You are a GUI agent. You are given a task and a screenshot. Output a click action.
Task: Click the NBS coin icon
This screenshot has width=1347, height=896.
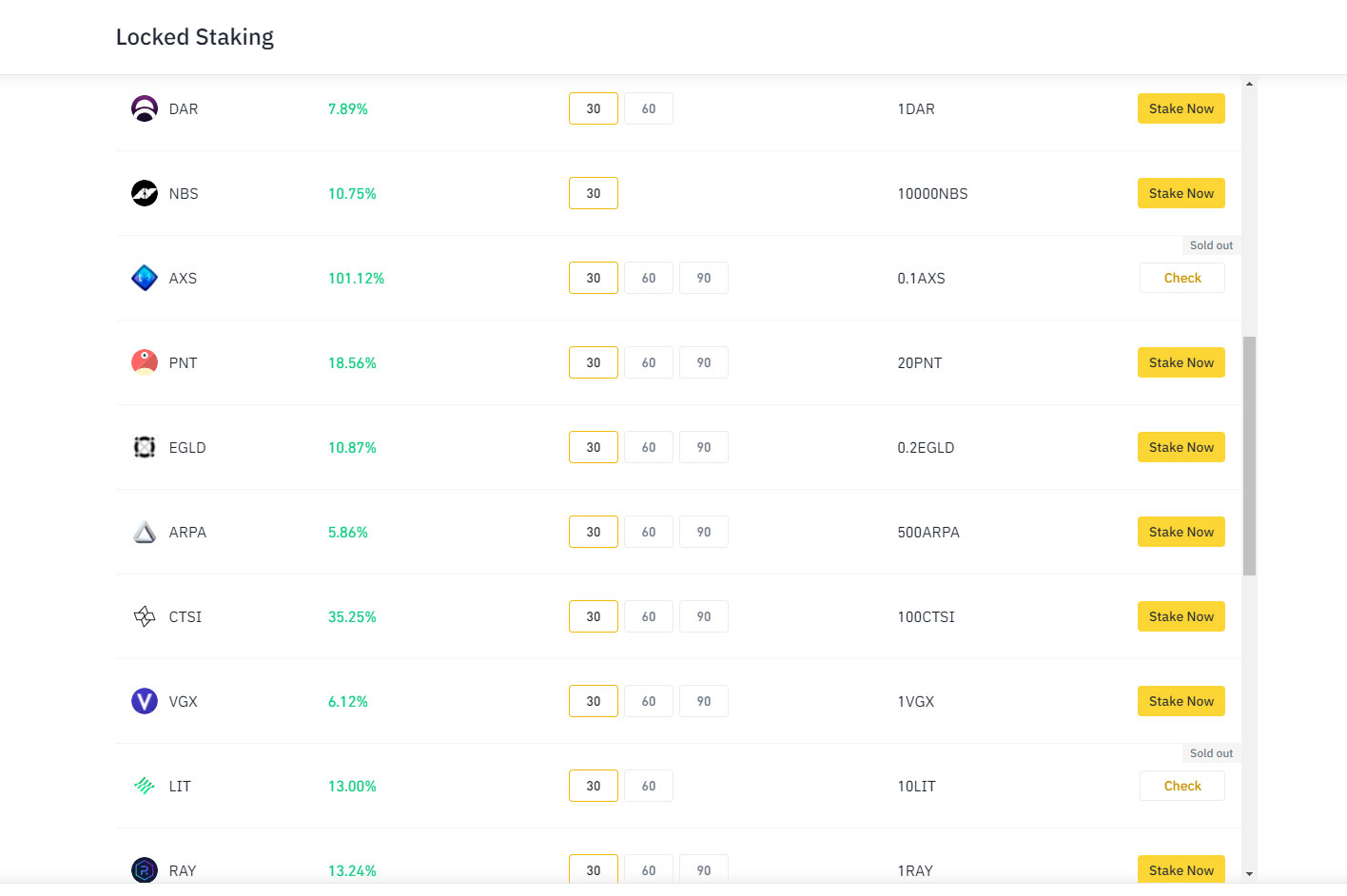pos(145,193)
